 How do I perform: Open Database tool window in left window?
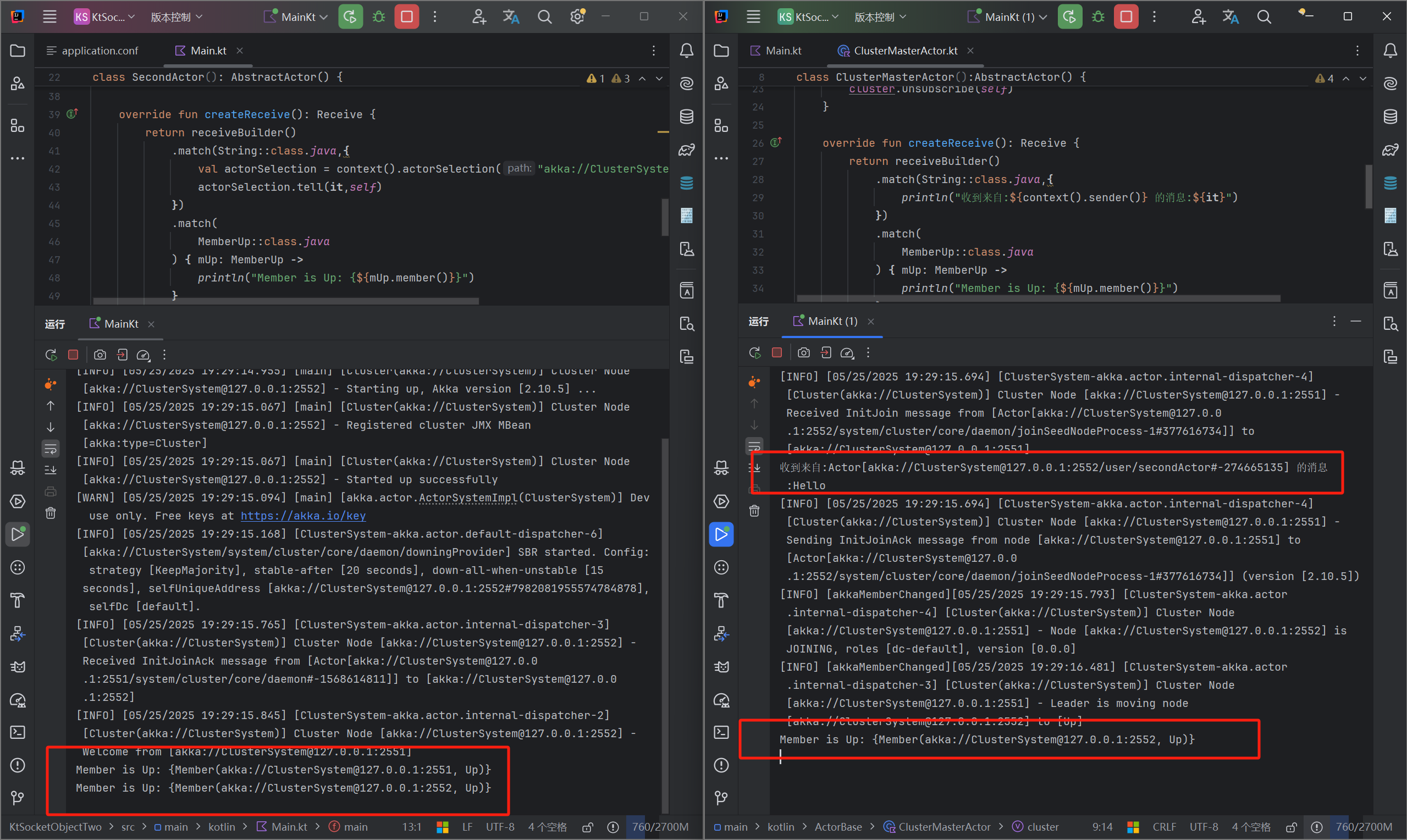687,117
